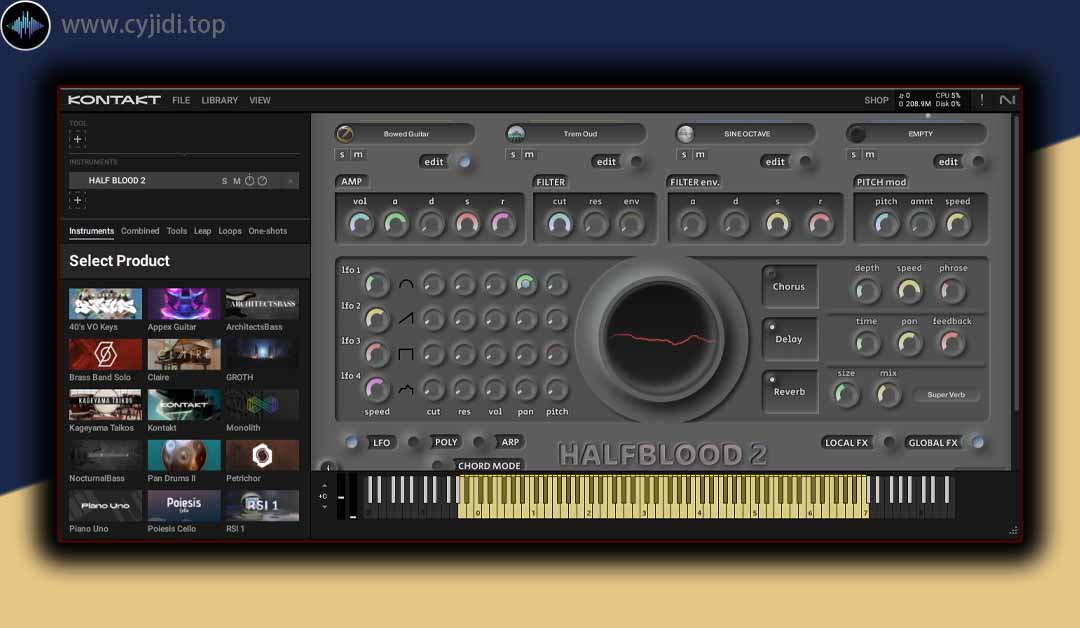Toggle the Delay effect

tap(789, 339)
